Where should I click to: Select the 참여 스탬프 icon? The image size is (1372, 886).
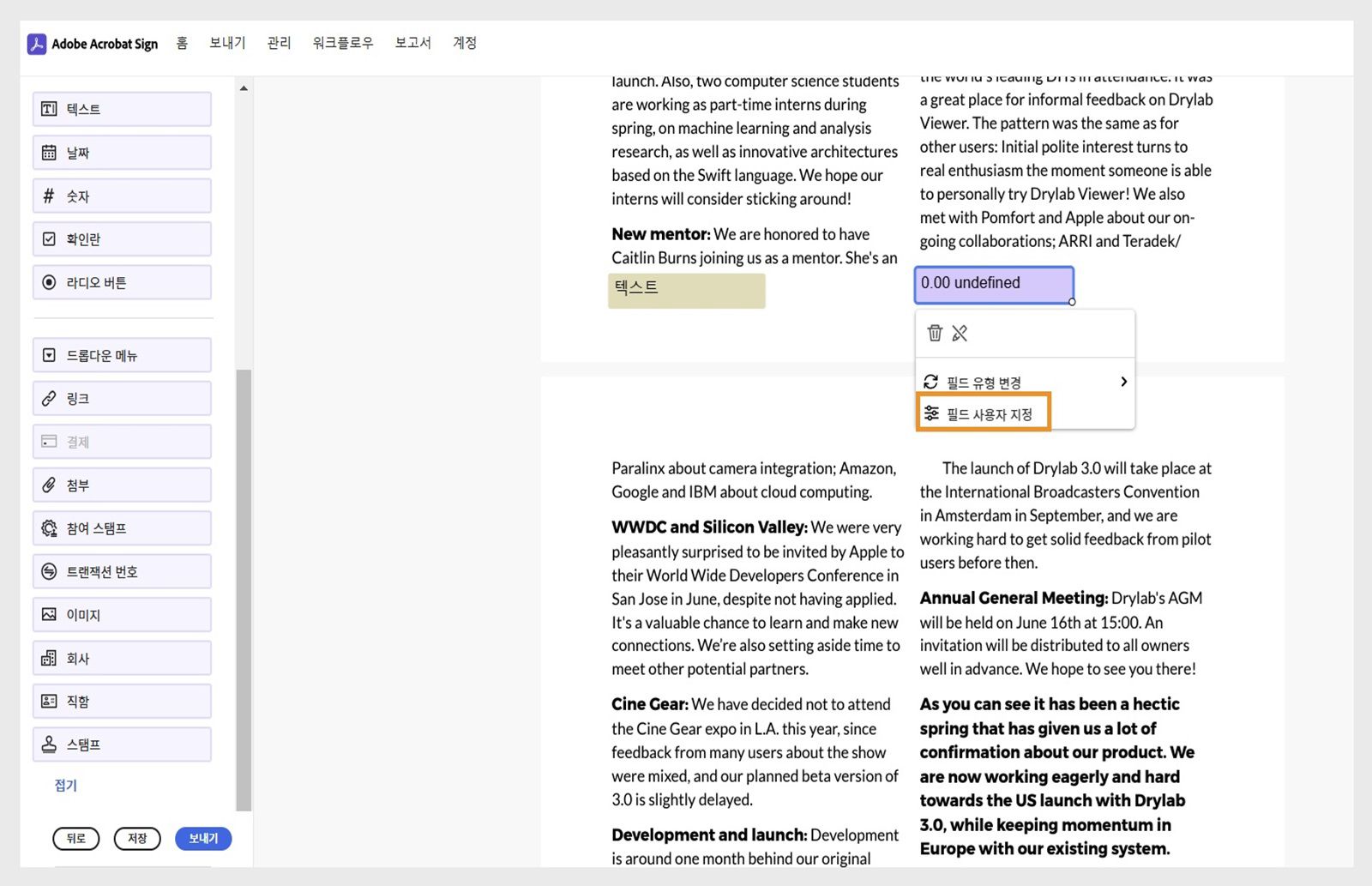49,528
